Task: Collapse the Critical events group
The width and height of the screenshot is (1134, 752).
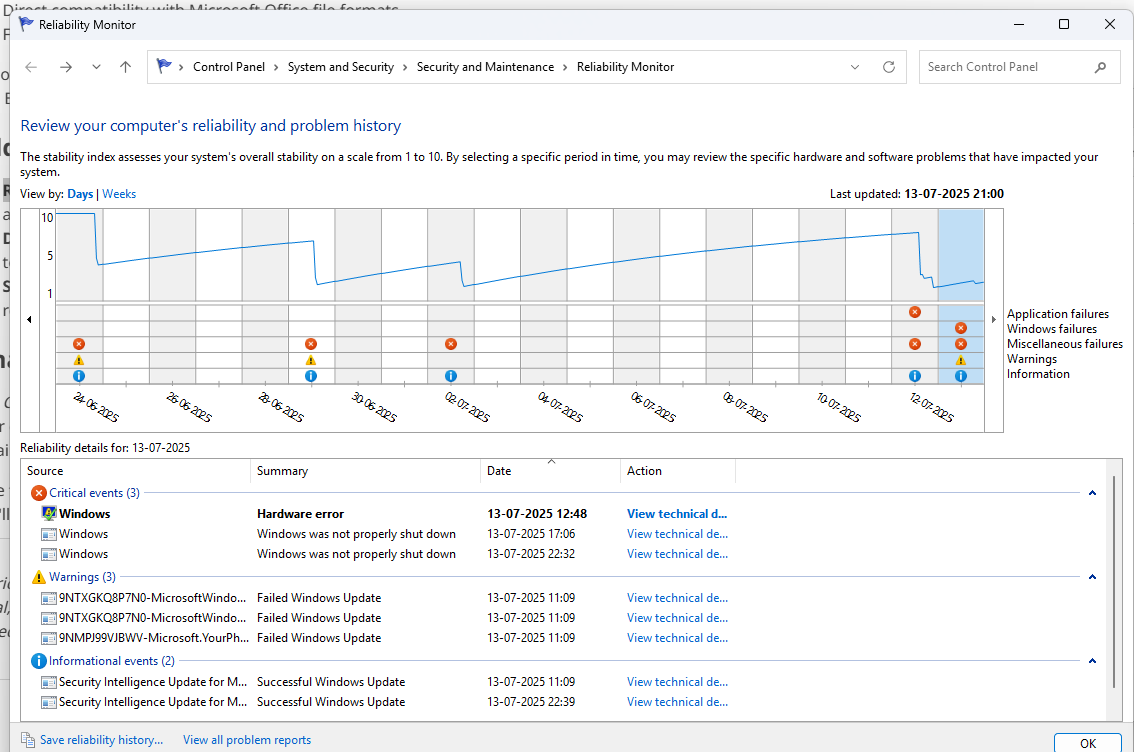Action: (1092, 493)
